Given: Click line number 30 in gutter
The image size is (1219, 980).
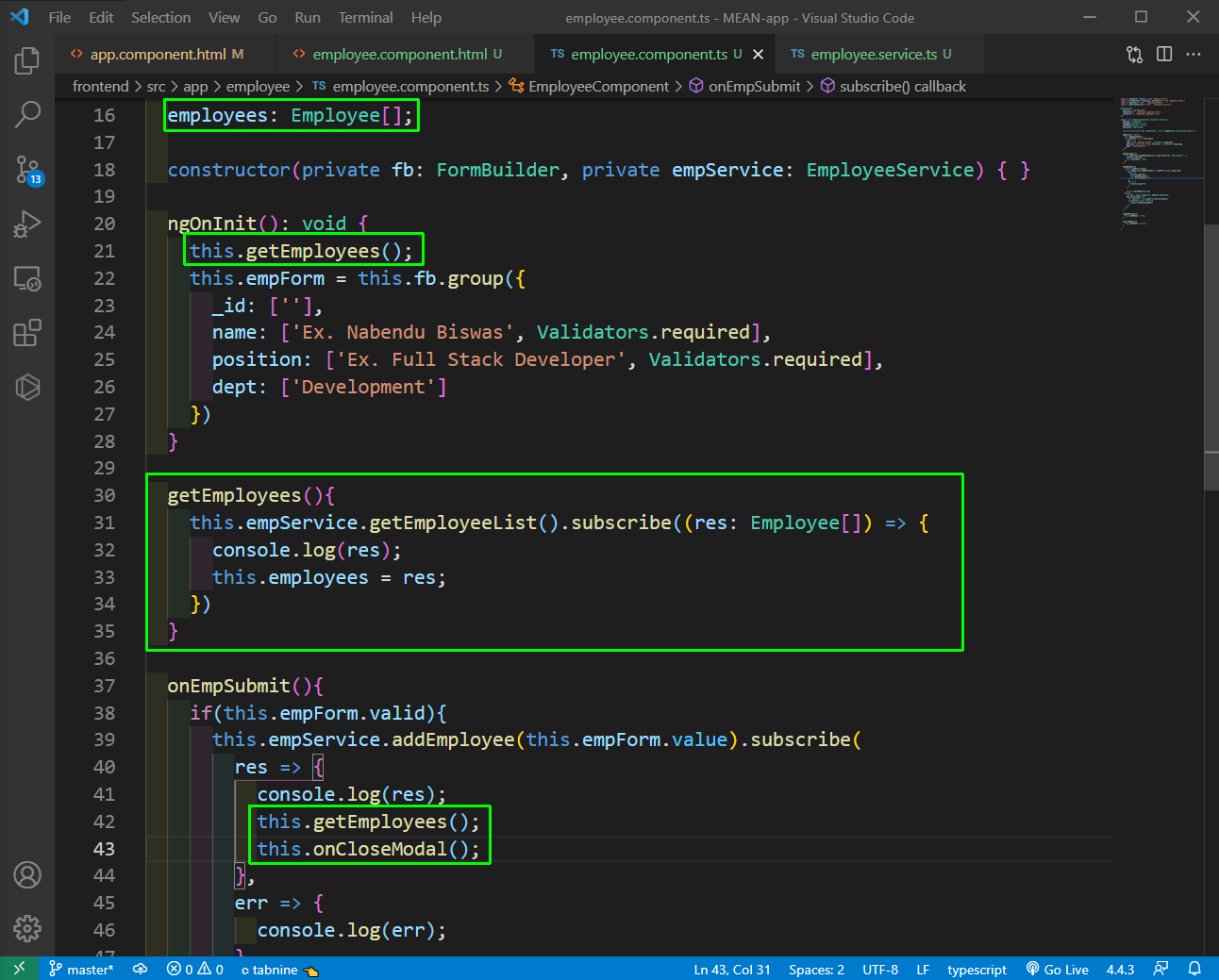Looking at the screenshot, I should [x=104, y=495].
